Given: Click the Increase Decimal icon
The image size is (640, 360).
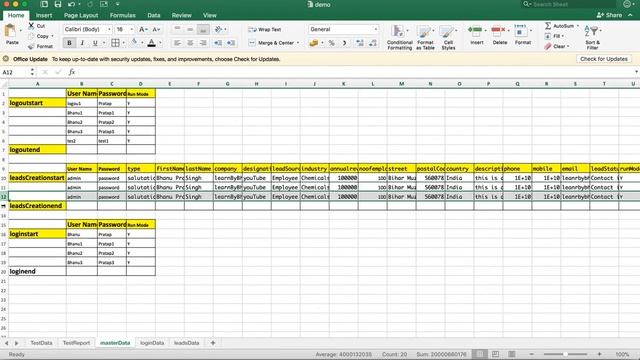Looking at the screenshot, I should 360,43.
